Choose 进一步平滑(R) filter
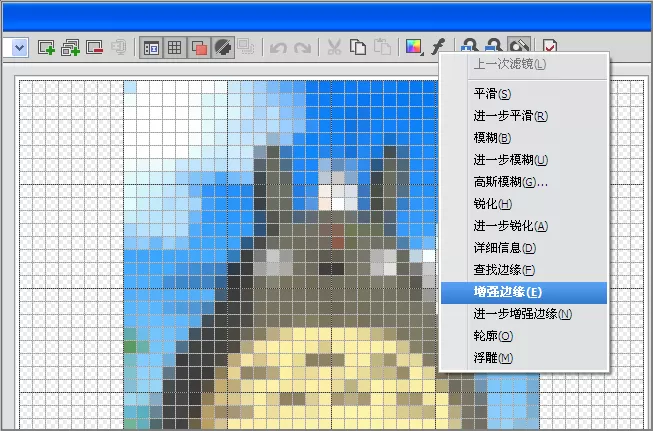The image size is (653, 431). [524, 116]
